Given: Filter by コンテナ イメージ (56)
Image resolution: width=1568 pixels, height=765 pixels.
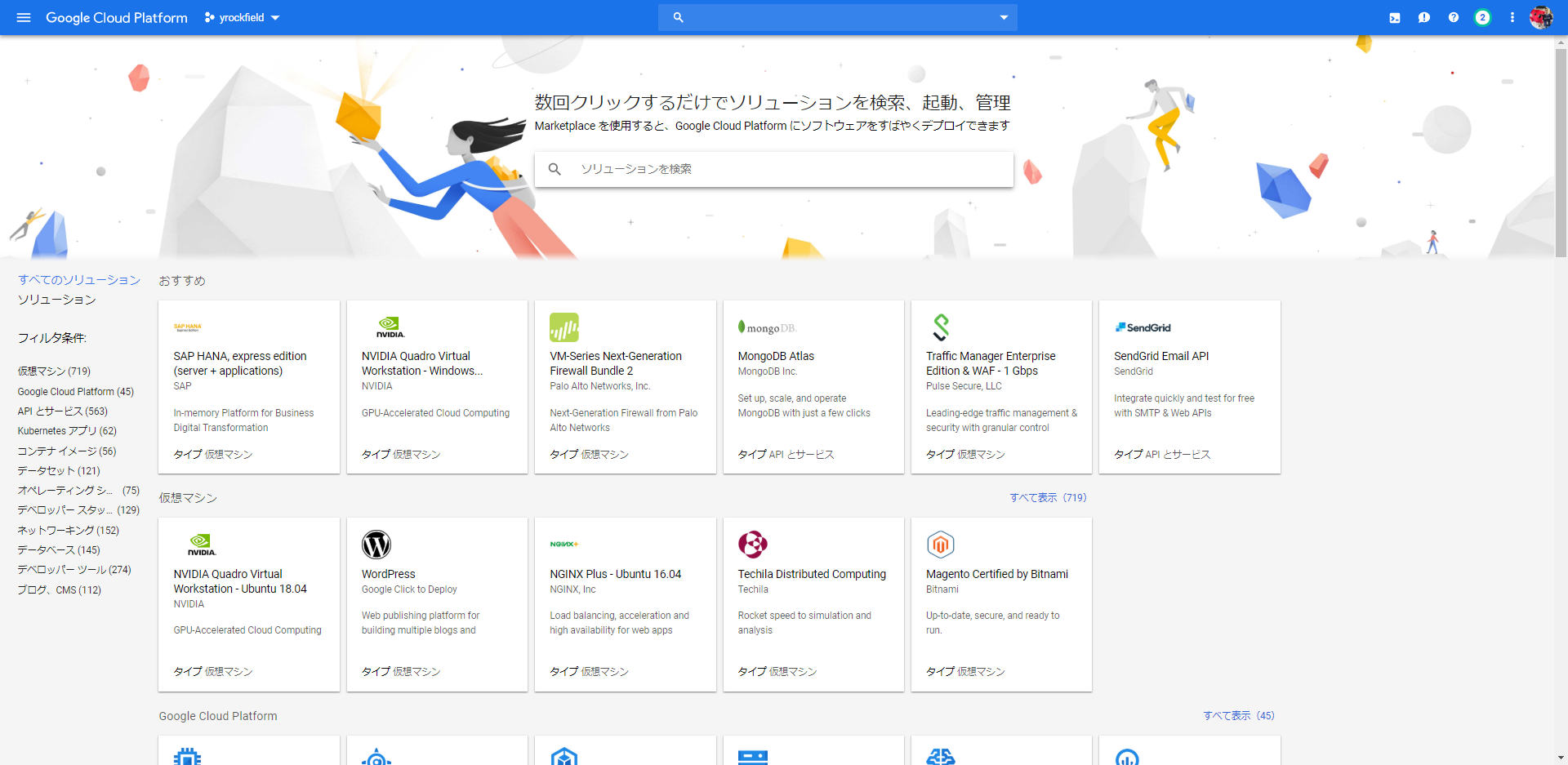Looking at the screenshot, I should click(x=67, y=451).
